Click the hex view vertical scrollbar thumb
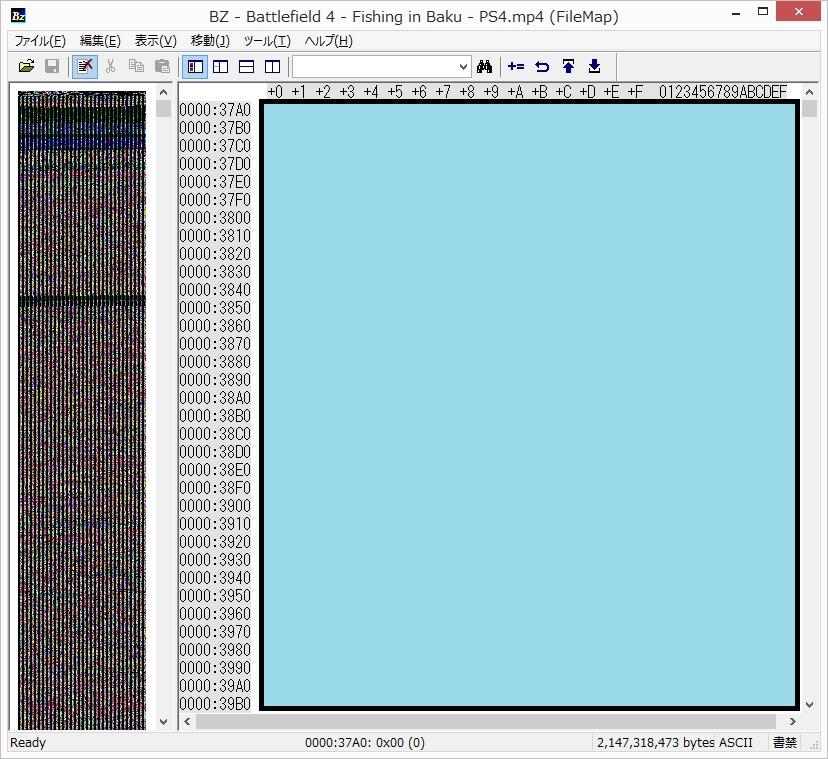 [810, 108]
